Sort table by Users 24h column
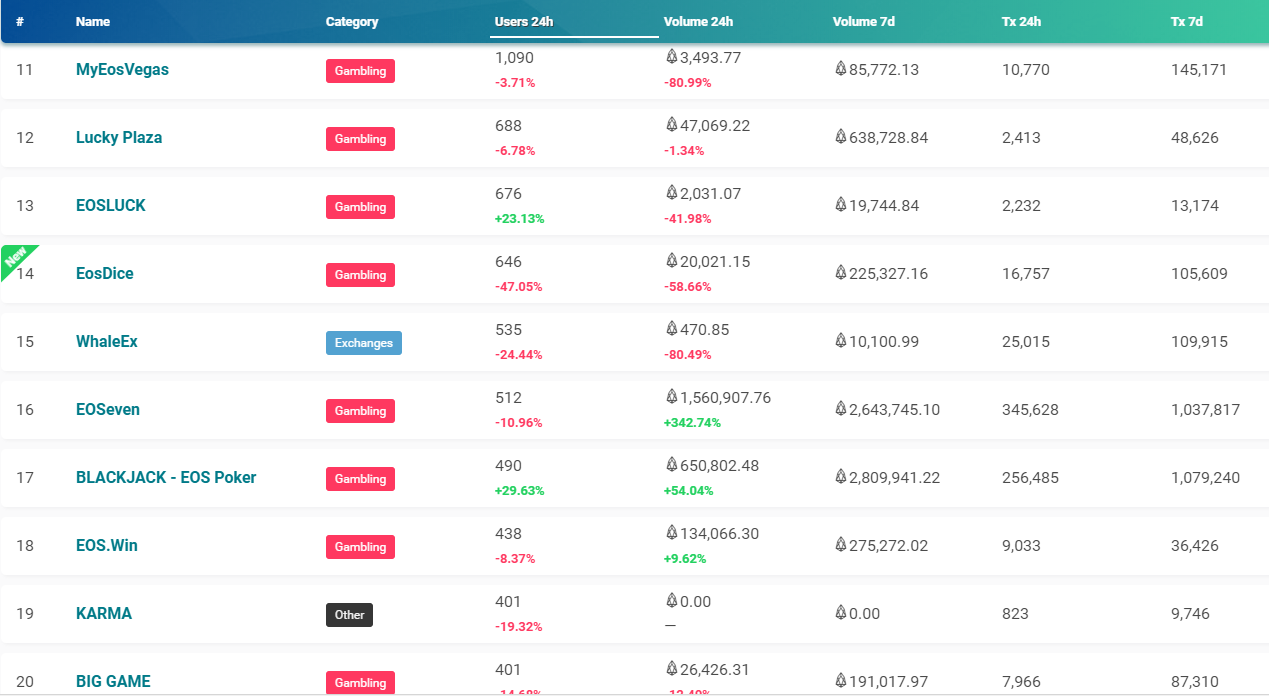 pos(524,21)
